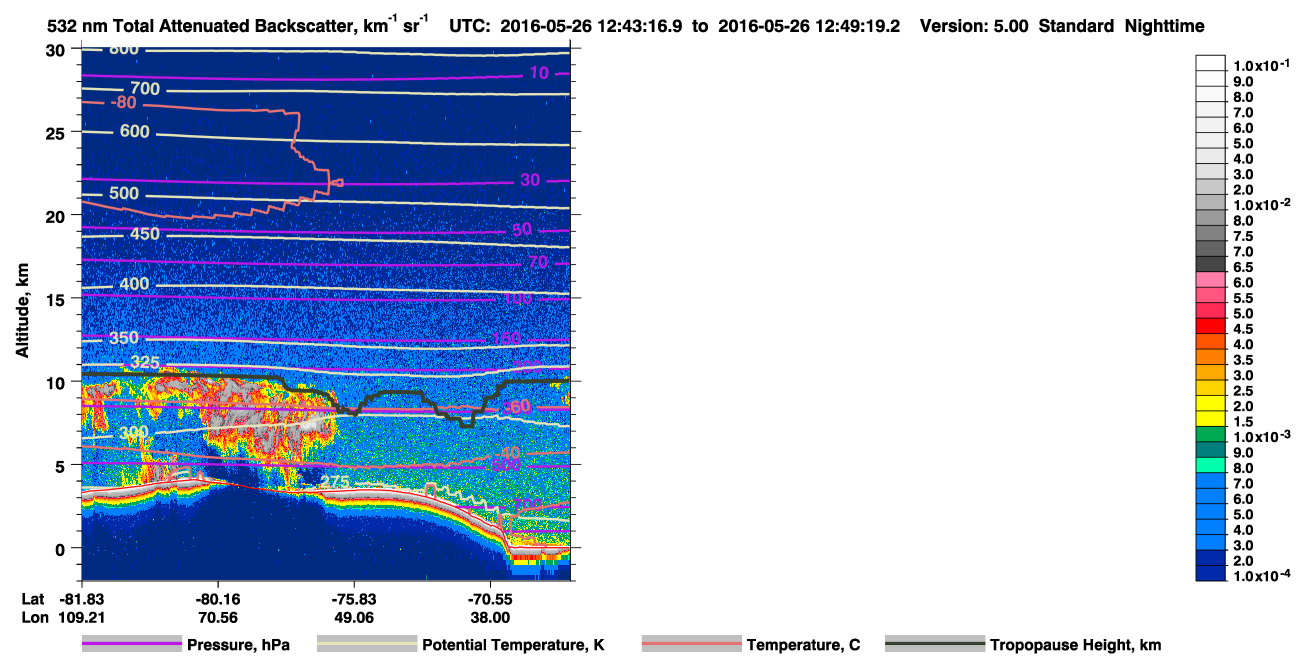Click the latitude value -70.55

coord(490,599)
